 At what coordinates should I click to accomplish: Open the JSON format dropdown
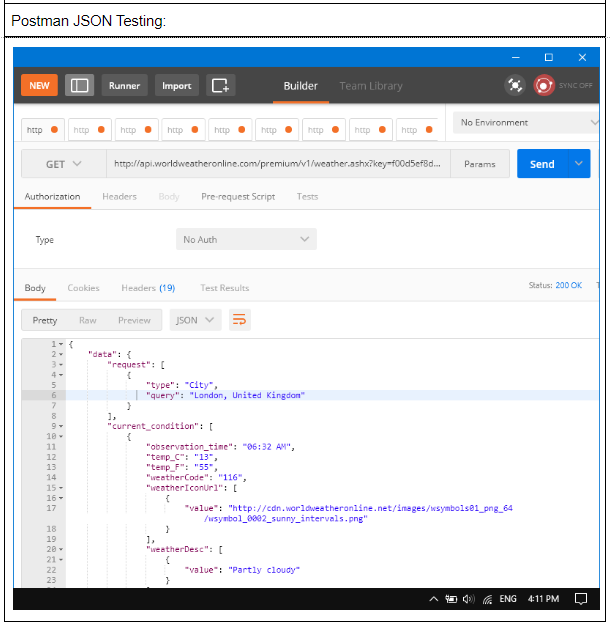click(x=195, y=320)
